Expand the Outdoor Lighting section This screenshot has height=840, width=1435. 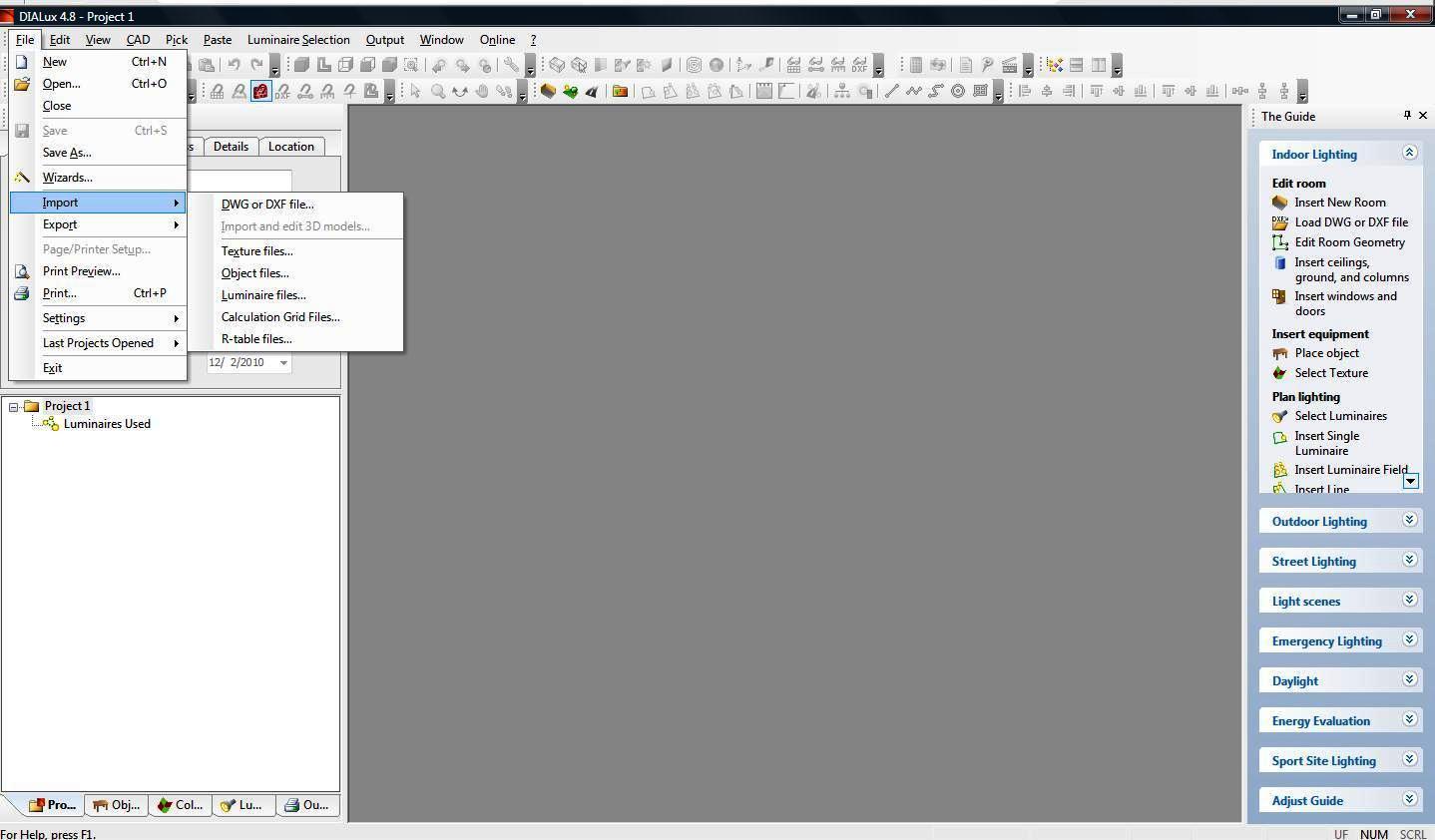1409,520
